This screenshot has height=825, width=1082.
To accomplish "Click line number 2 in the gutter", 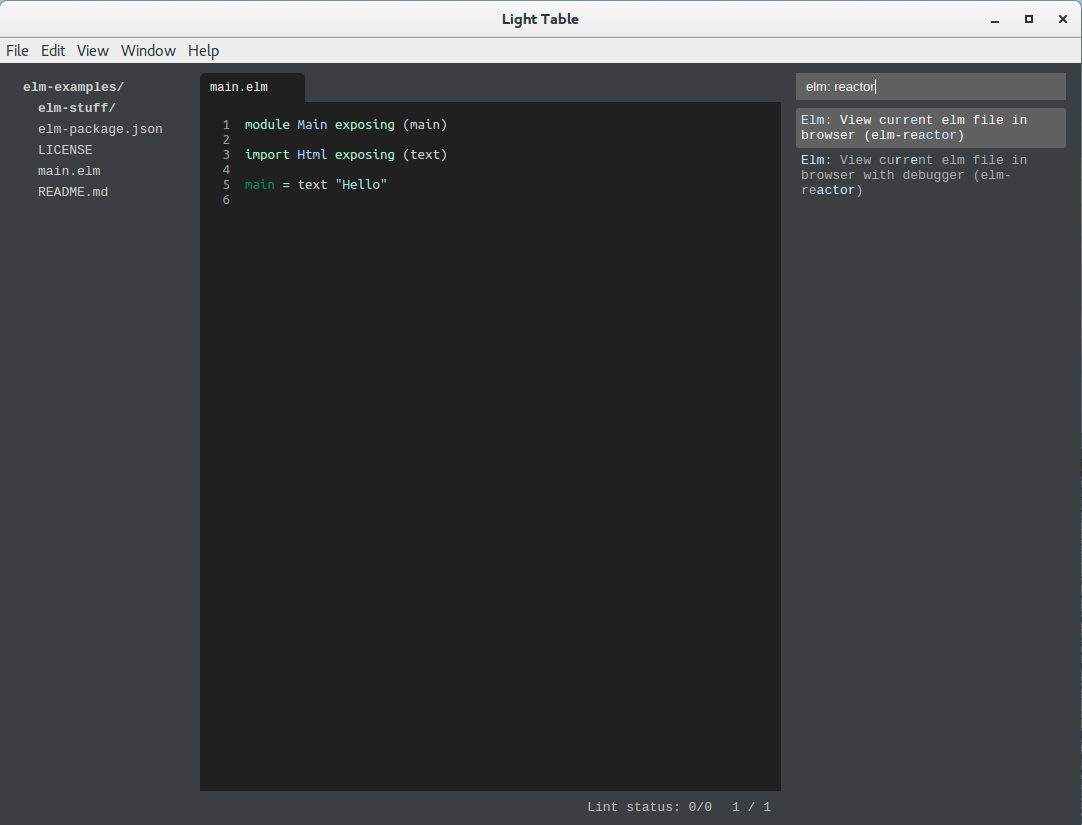I will click(226, 140).
